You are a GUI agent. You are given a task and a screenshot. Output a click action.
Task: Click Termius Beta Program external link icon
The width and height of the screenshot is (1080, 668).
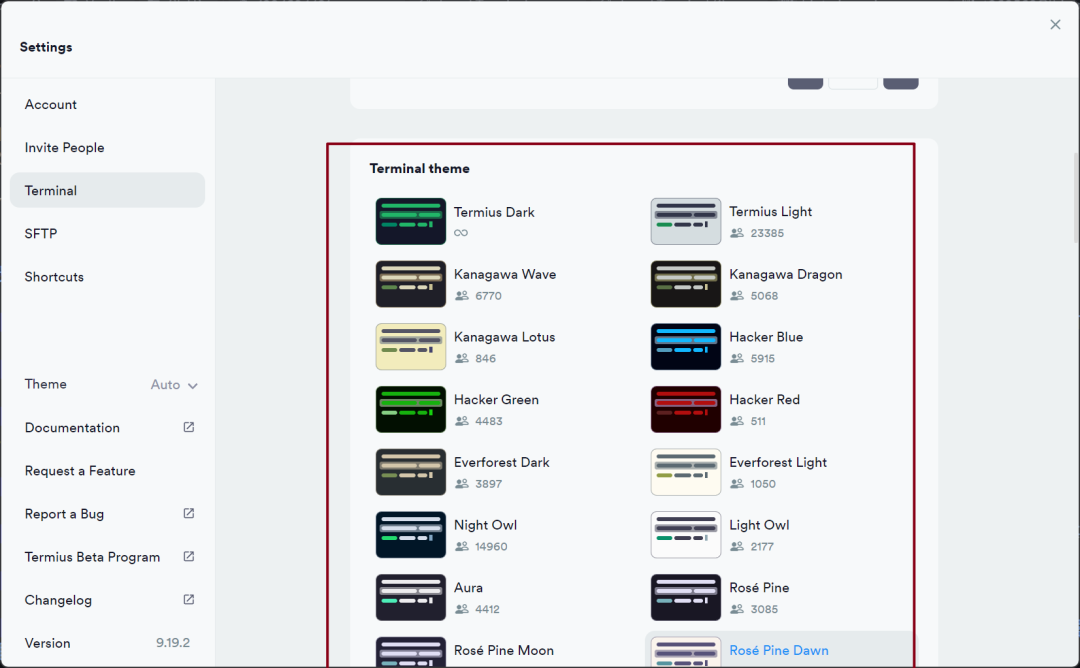click(x=189, y=556)
